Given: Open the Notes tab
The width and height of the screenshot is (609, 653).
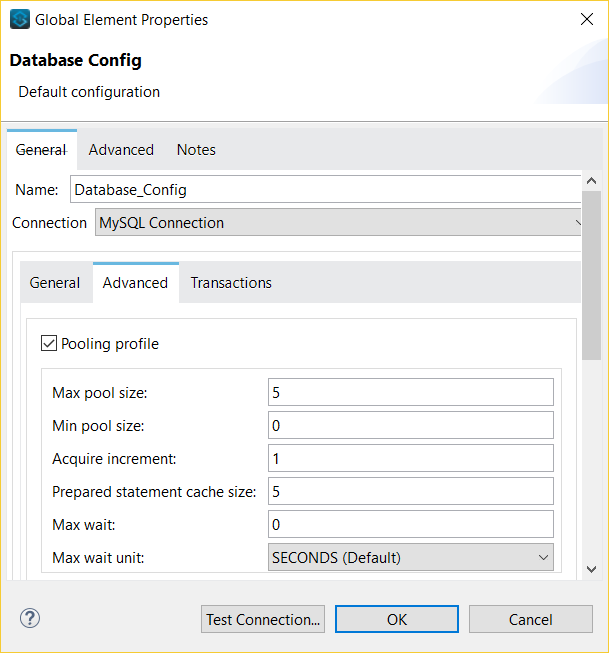Looking at the screenshot, I should click(x=196, y=150).
